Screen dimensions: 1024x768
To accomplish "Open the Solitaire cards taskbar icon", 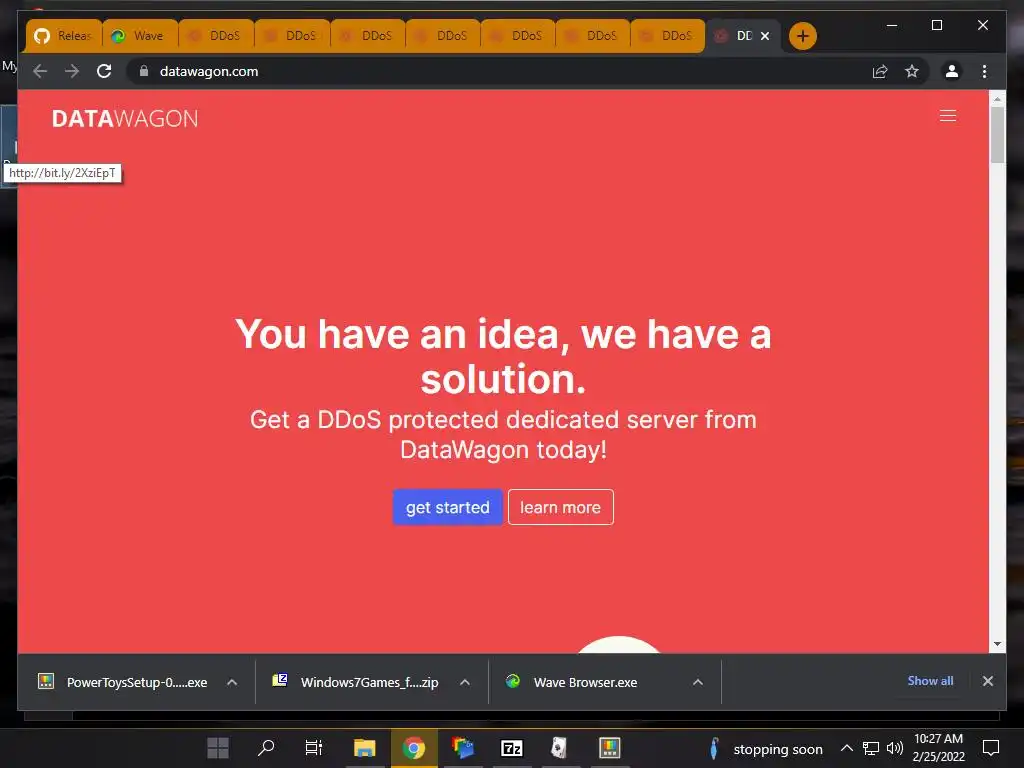I will click(560, 748).
